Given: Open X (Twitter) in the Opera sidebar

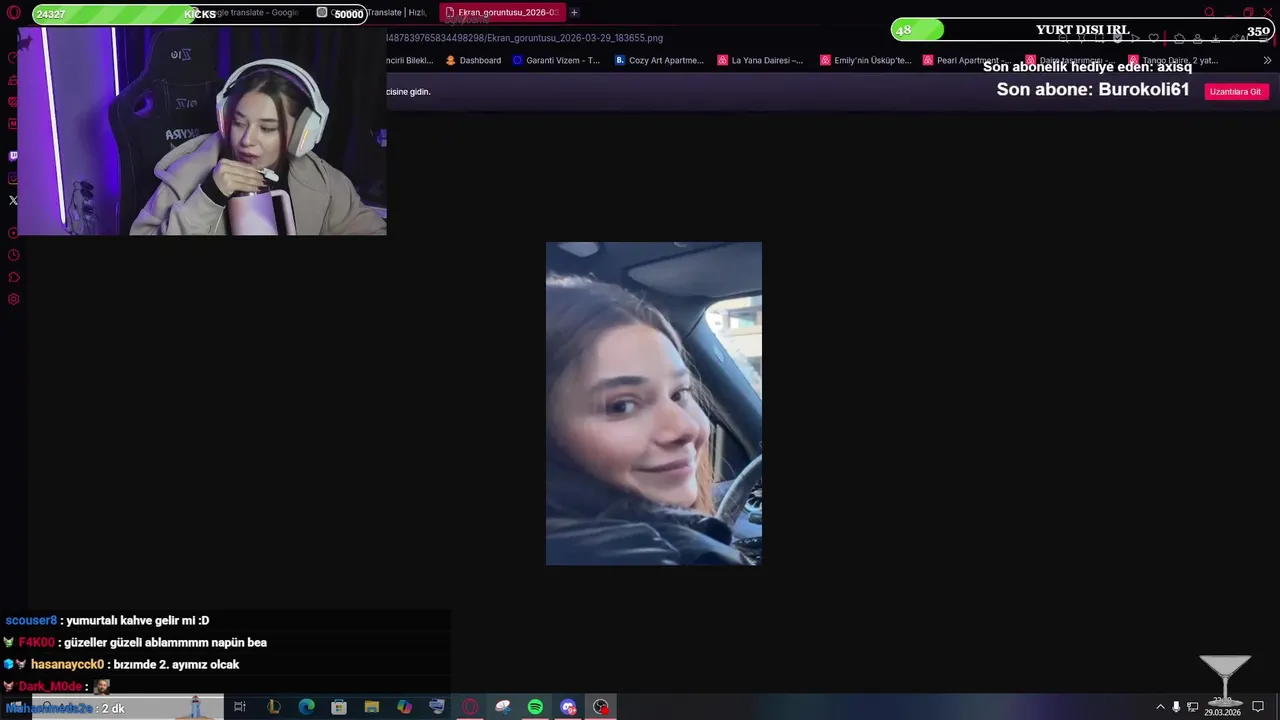Looking at the screenshot, I should pyautogui.click(x=13, y=200).
